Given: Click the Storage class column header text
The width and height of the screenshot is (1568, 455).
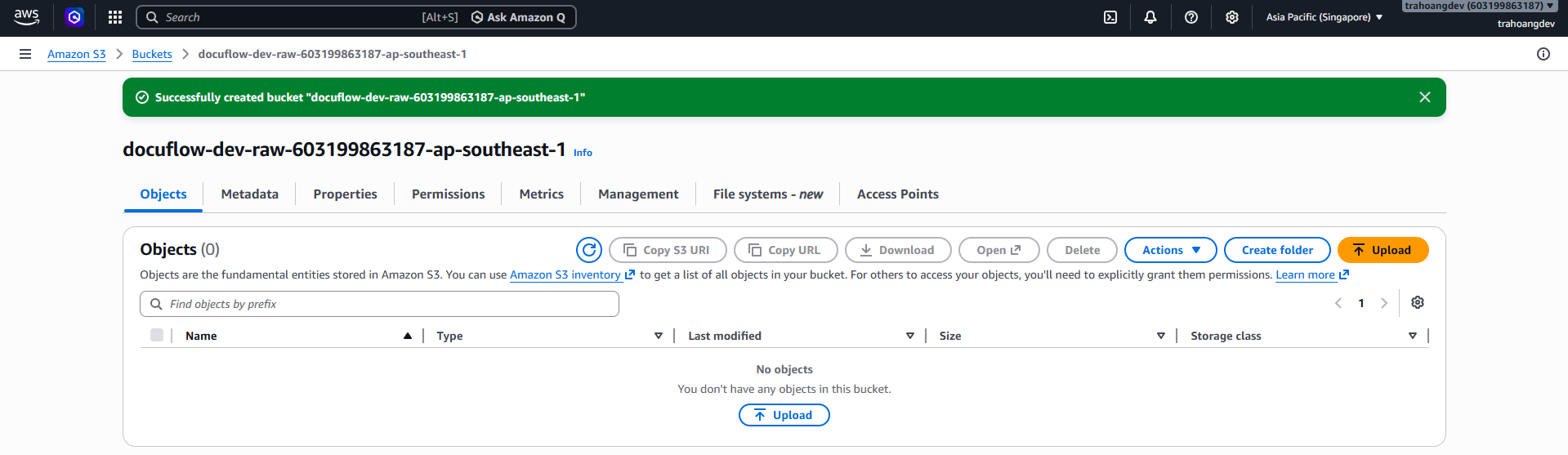Looking at the screenshot, I should (x=1226, y=336).
